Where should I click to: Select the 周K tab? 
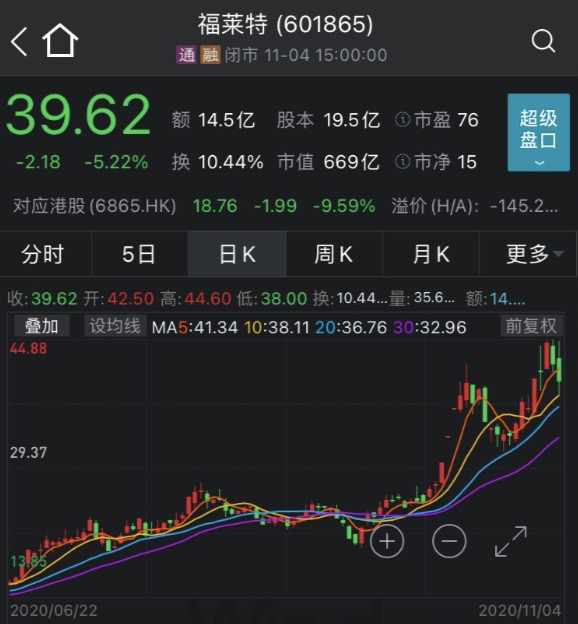point(334,254)
